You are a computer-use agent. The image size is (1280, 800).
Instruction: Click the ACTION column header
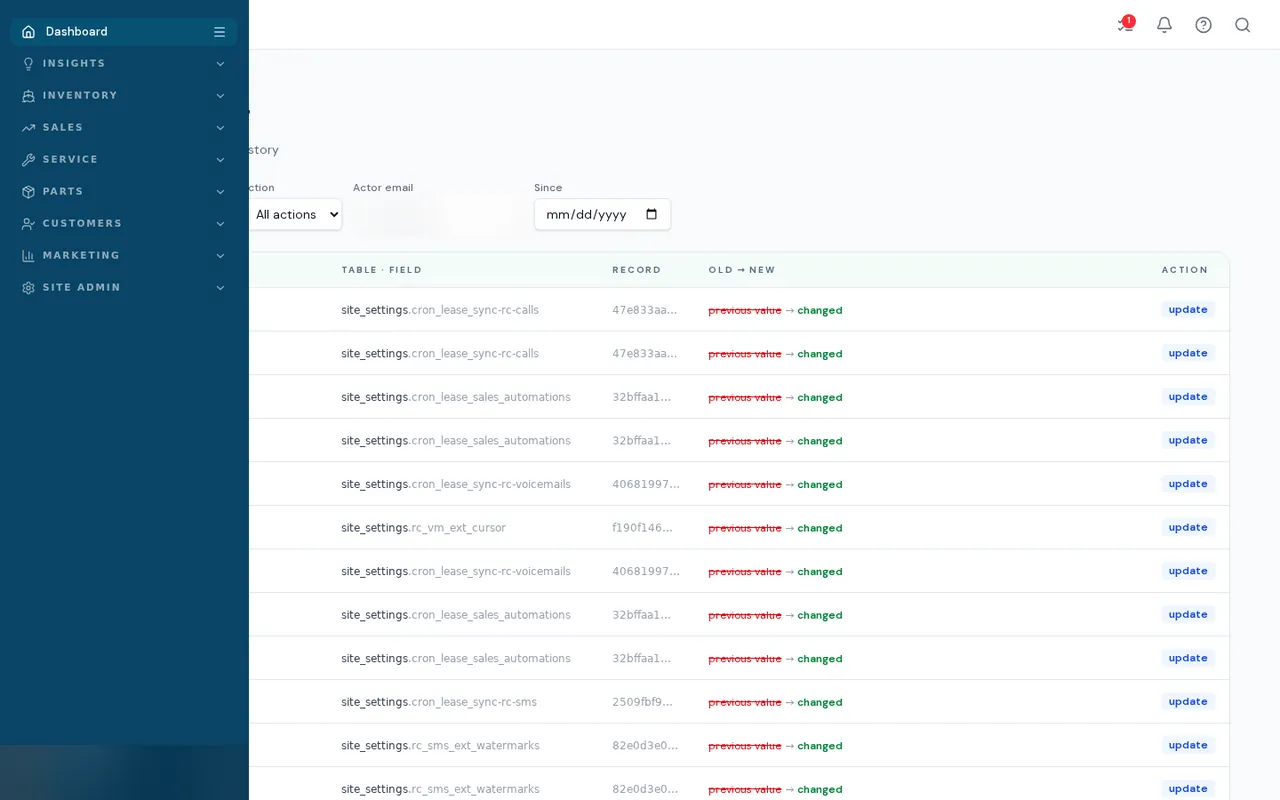[x=1184, y=270]
